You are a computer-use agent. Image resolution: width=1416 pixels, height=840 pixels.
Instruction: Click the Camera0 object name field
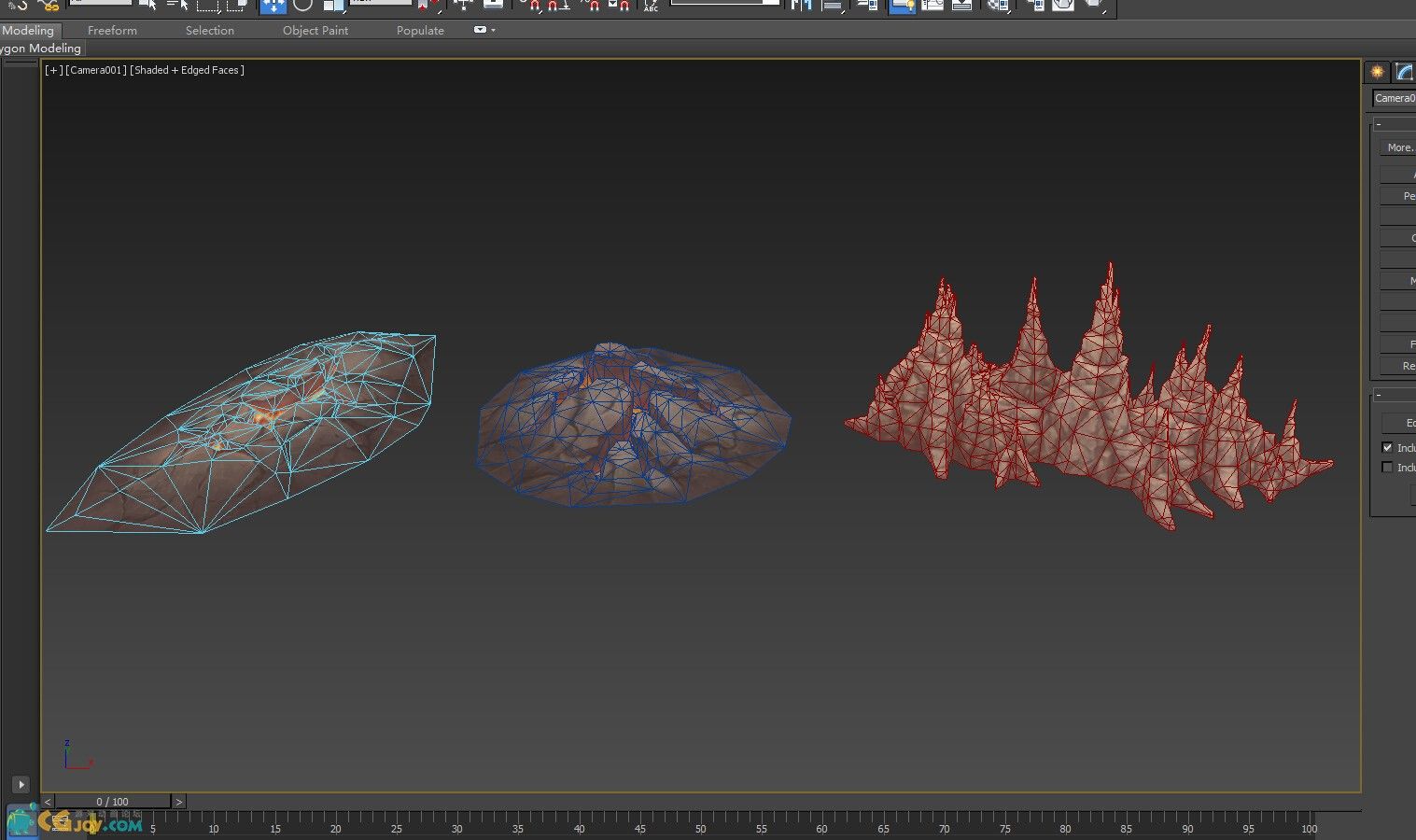[1395, 98]
